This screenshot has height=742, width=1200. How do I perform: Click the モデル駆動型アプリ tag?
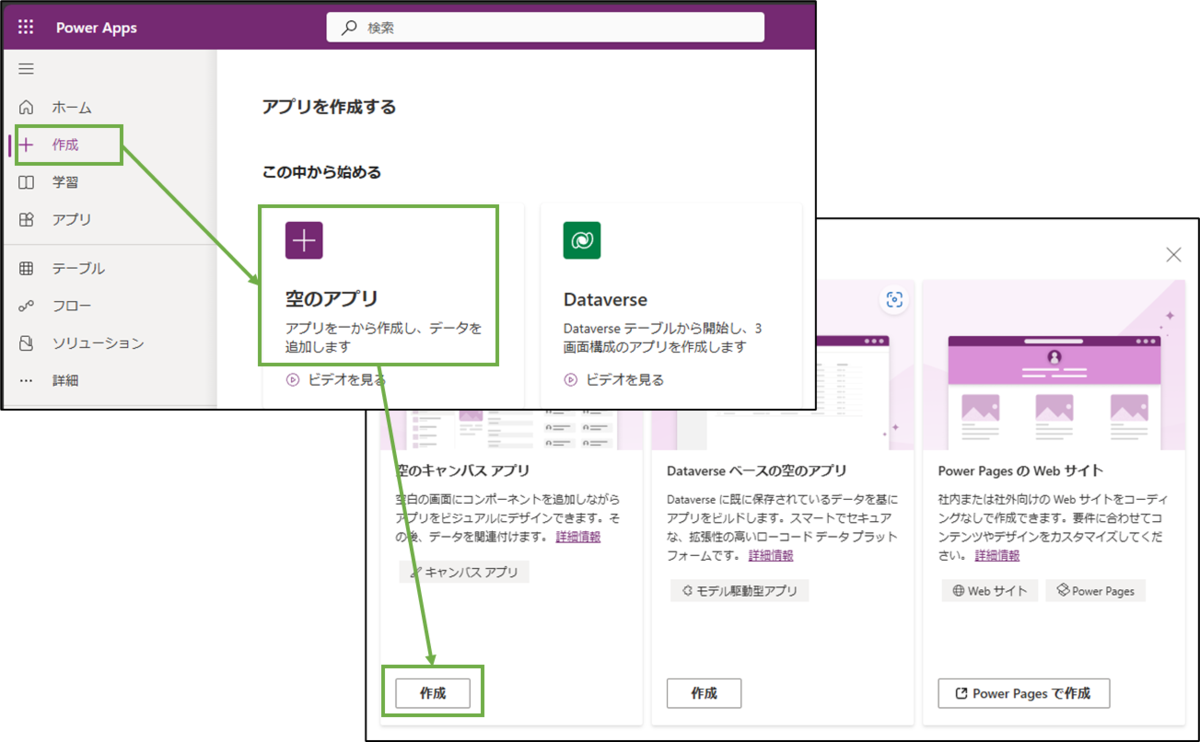pyautogui.click(x=739, y=590)
